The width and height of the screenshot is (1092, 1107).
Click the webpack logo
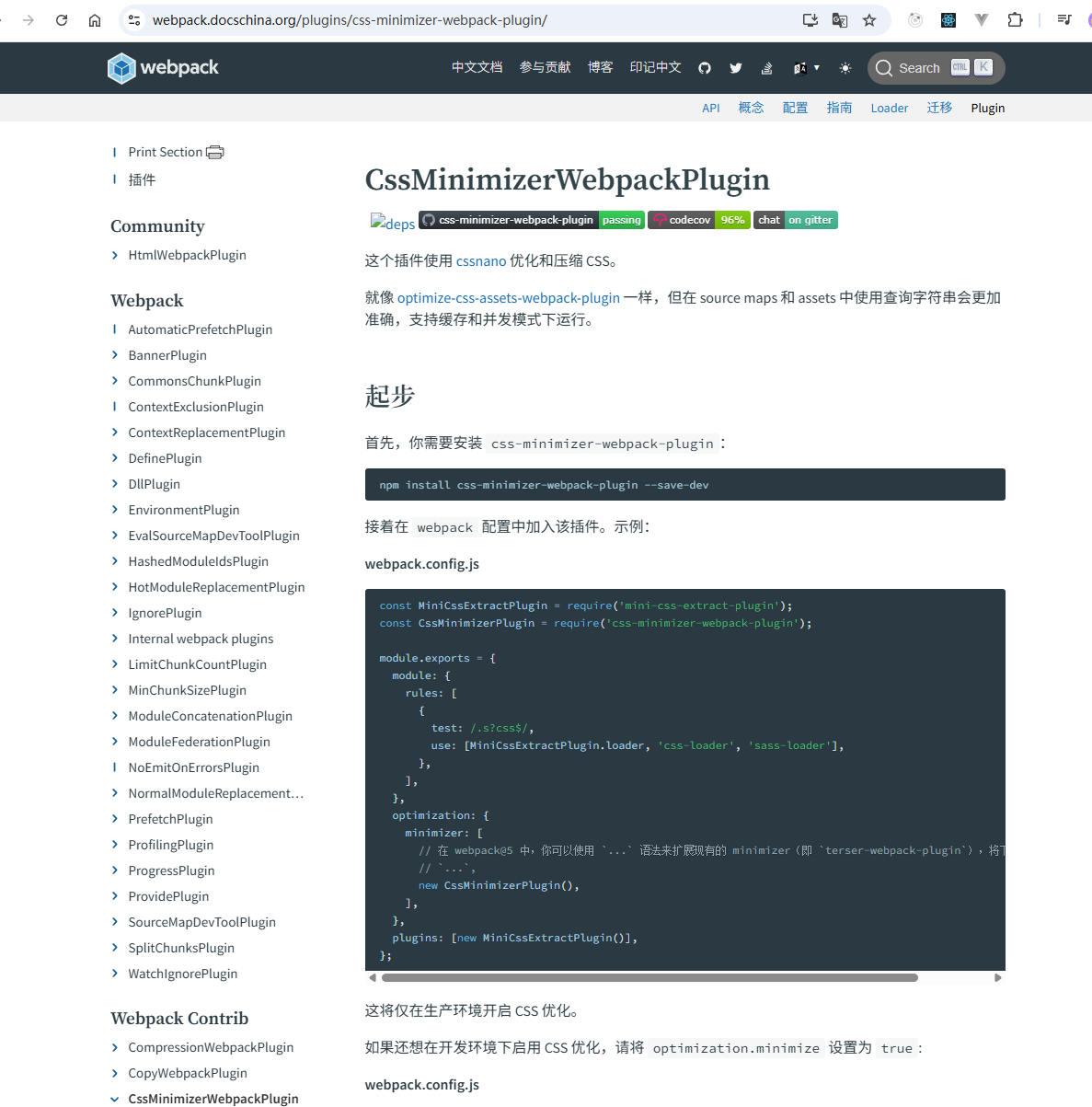[163, 68]
